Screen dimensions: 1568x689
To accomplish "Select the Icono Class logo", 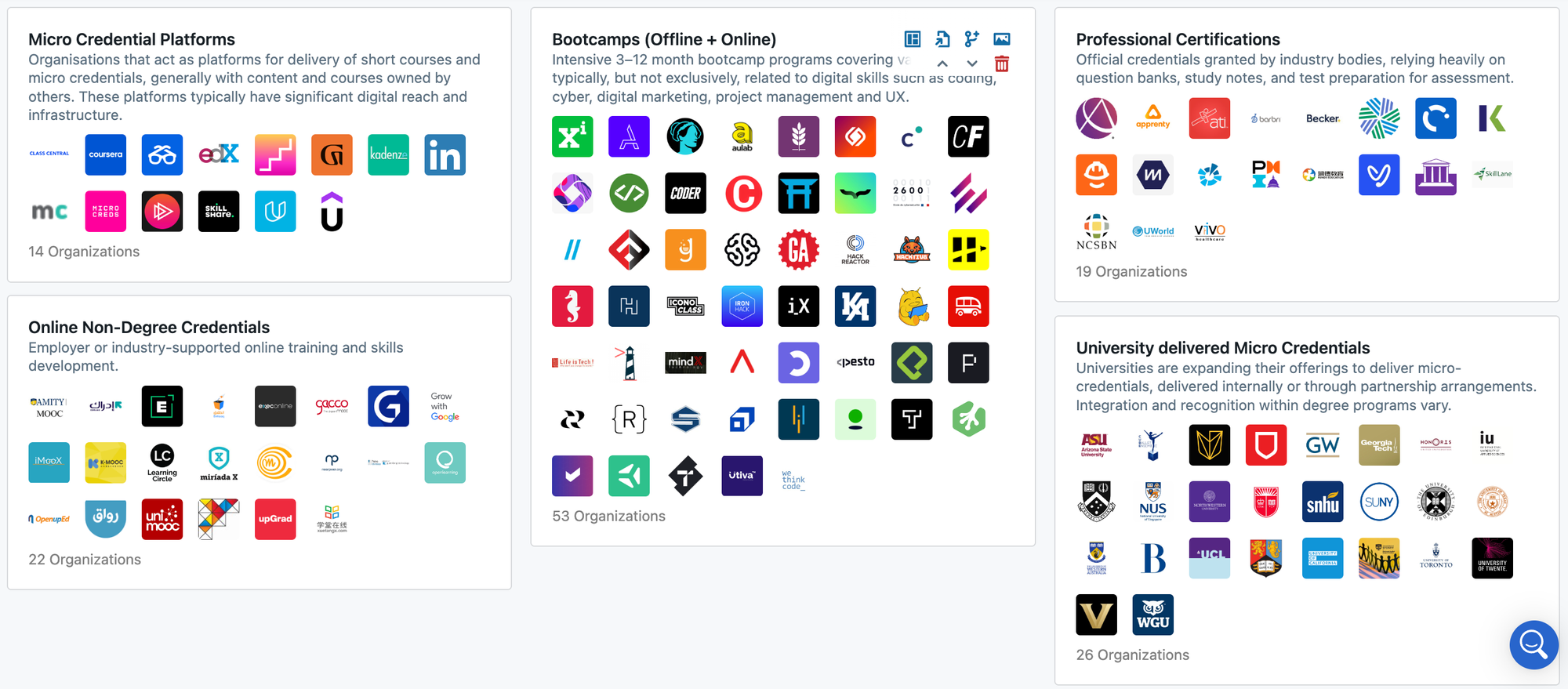I will pos(685,306).
